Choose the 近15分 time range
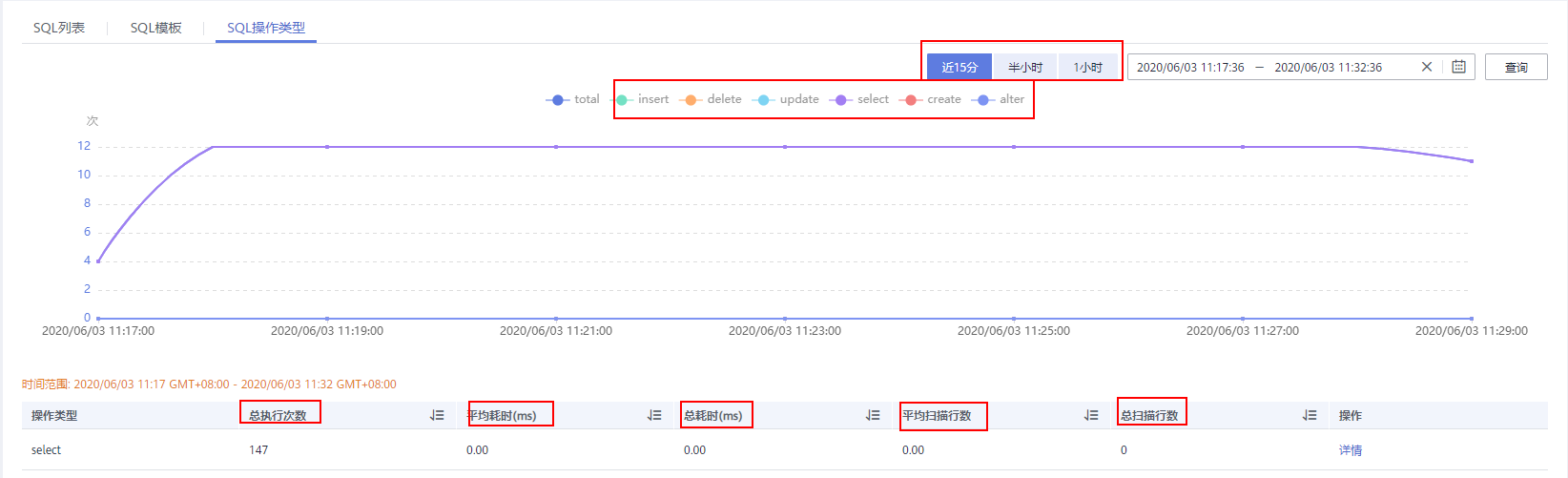Viewport: 1568px width, 478px height. [959, 67]
